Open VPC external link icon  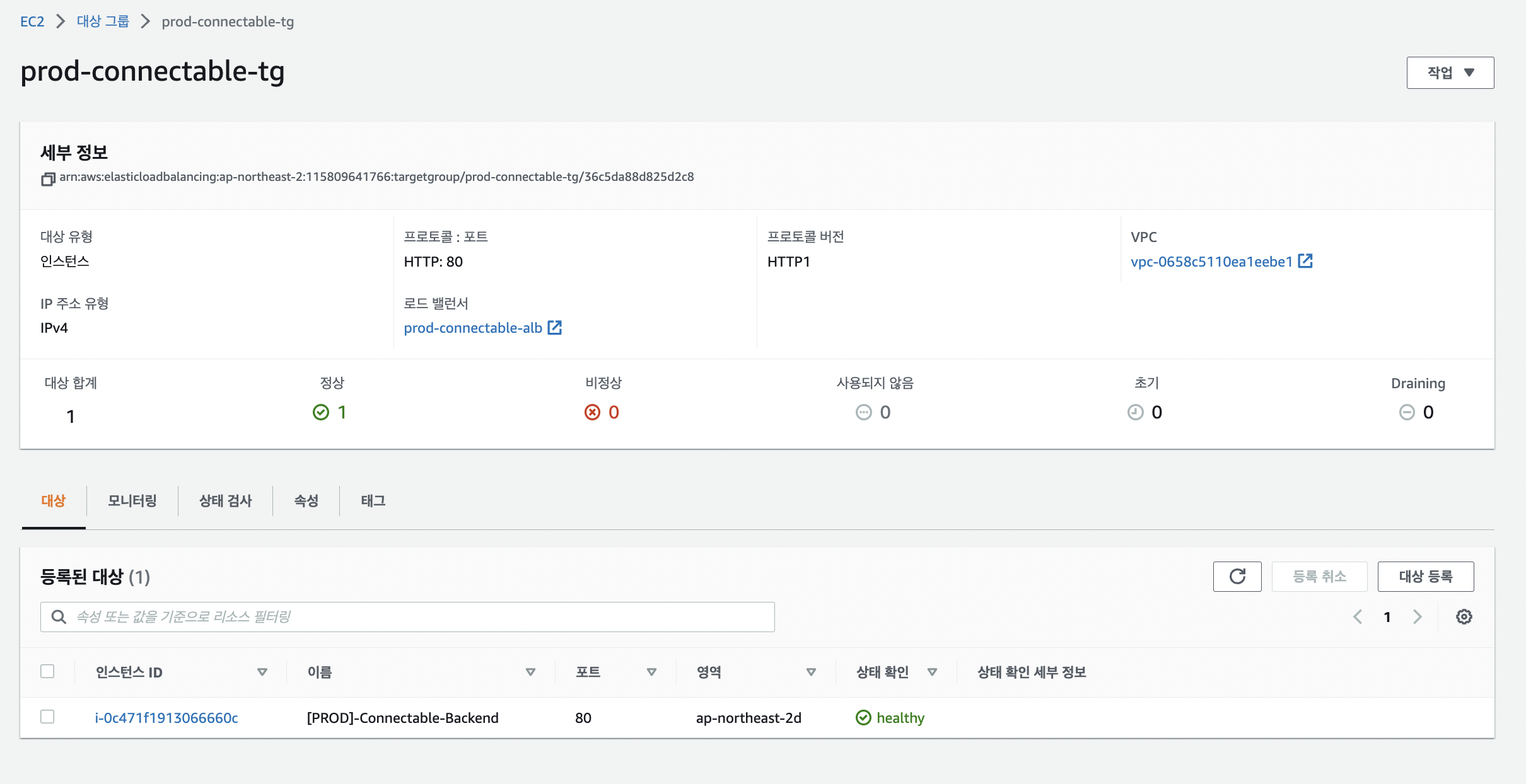pos(1305,261)
